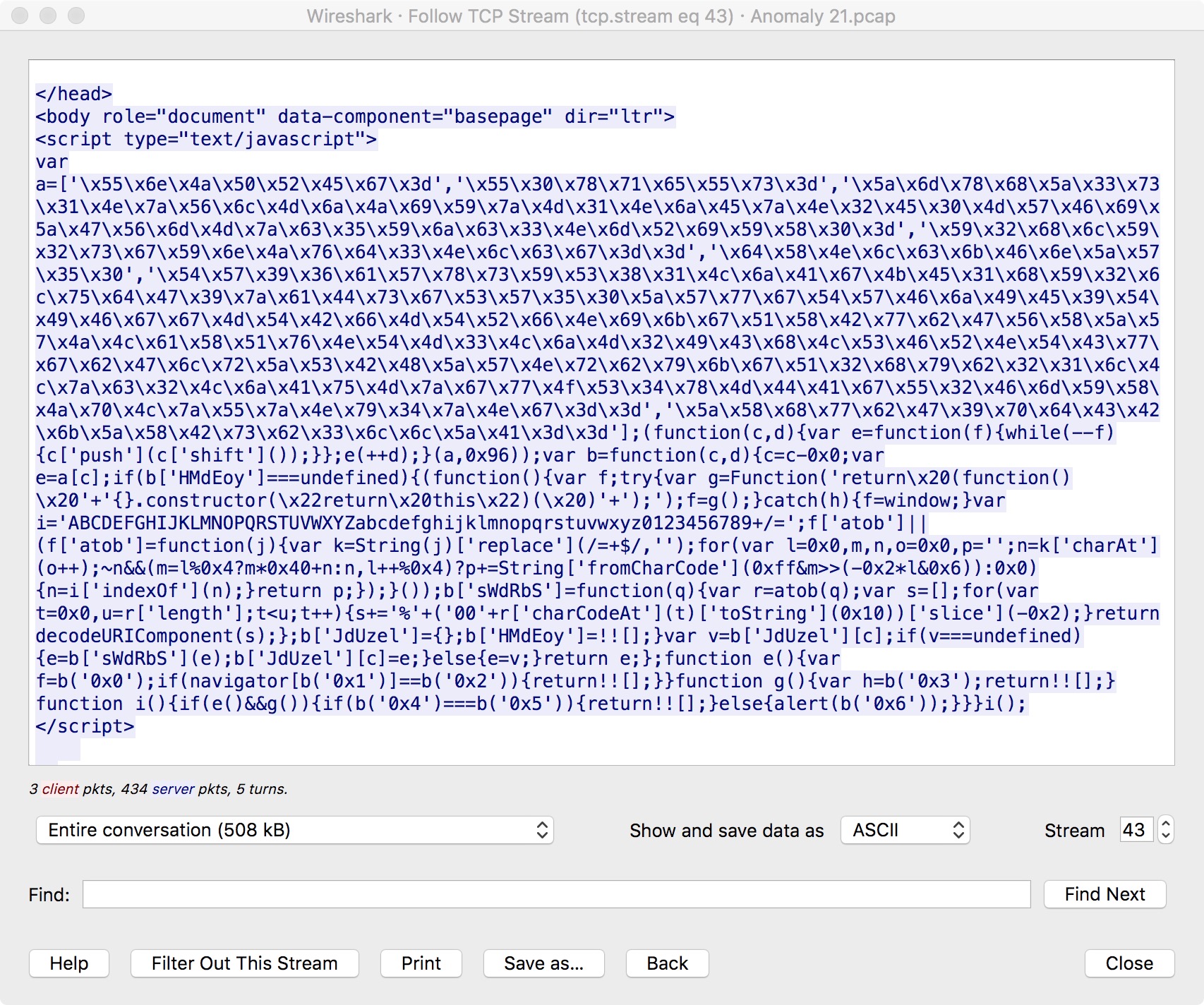Click the Save as... button
The height and width of the screenshot is (1005, 1204).
(543, 963)
